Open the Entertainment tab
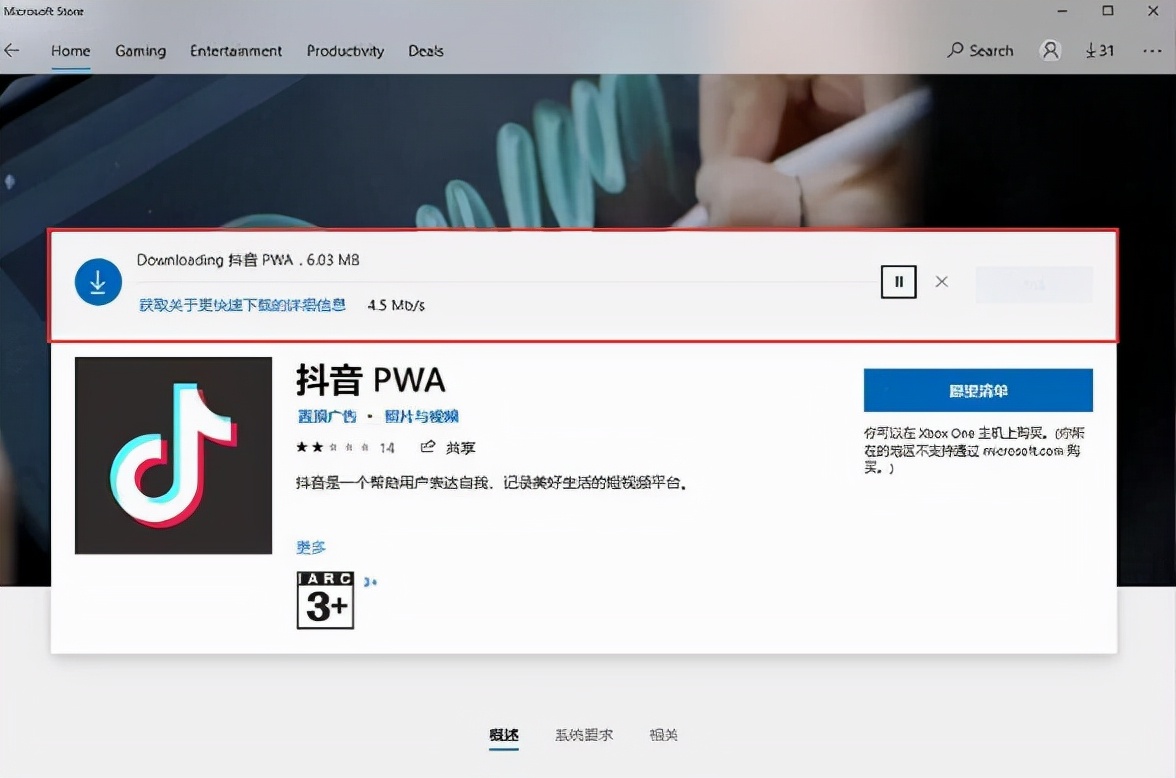The image size is (1176, 778). click(x=236, y=50)
